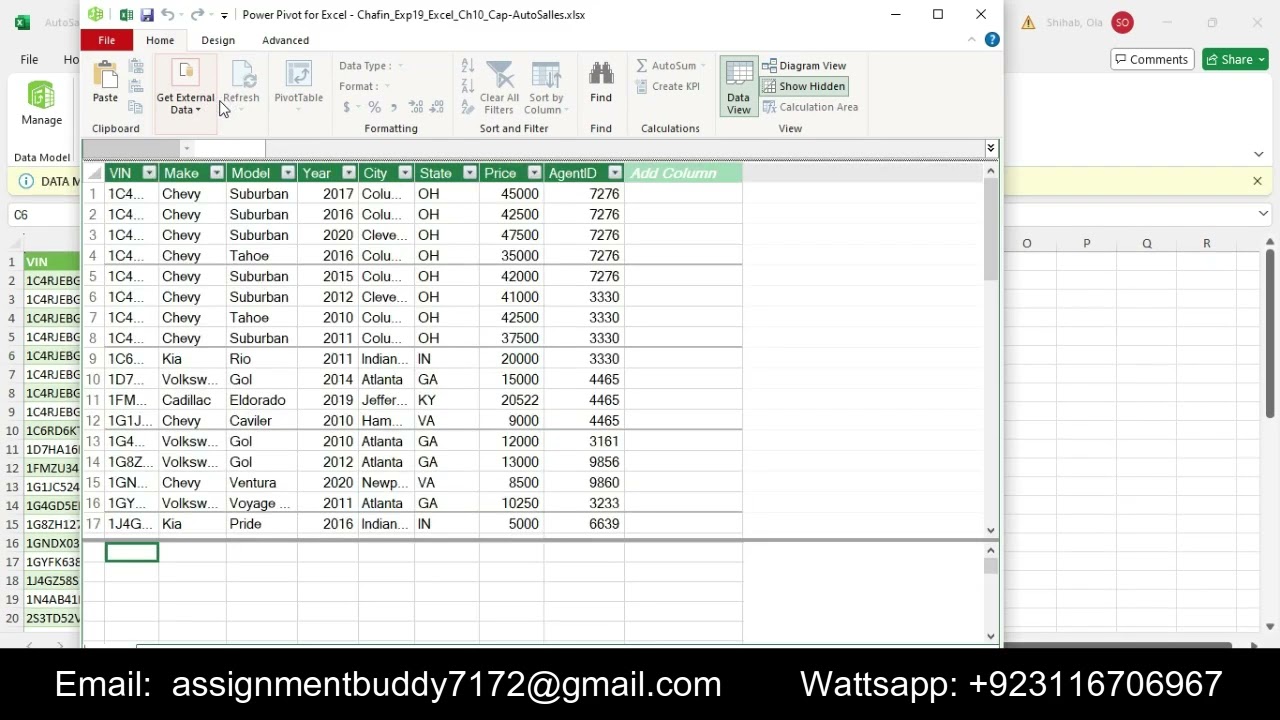This screenshot has height=720, width=1280.
Task: Click the formula bar input field
Action: coord(623,149)
